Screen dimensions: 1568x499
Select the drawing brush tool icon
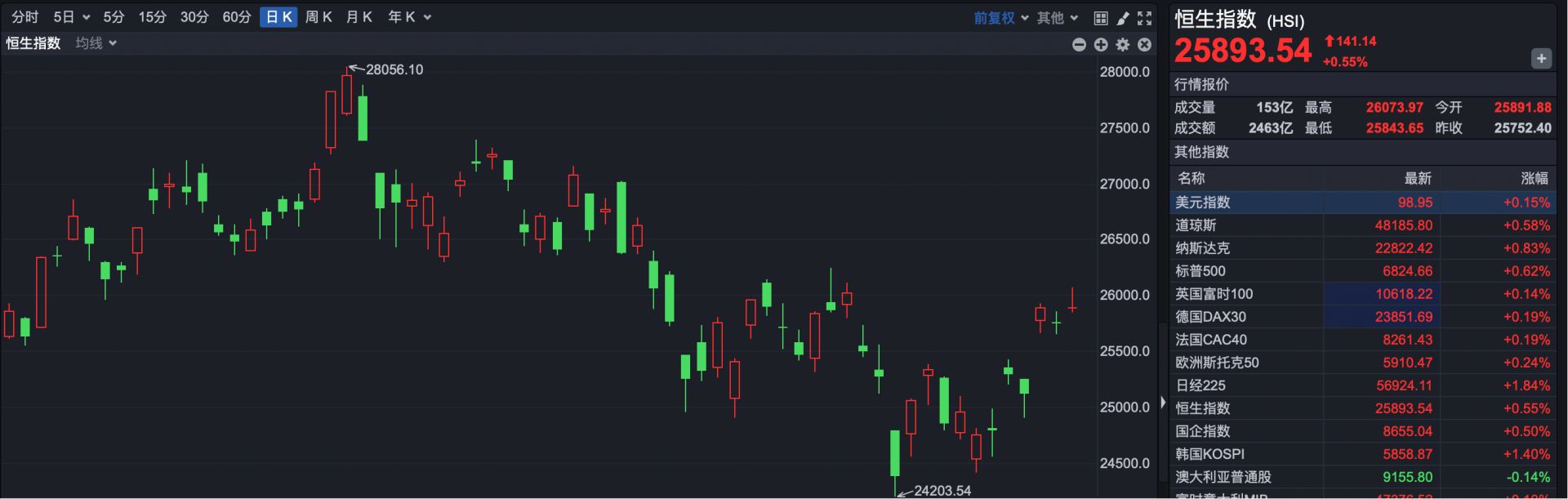click(1123, 18)
